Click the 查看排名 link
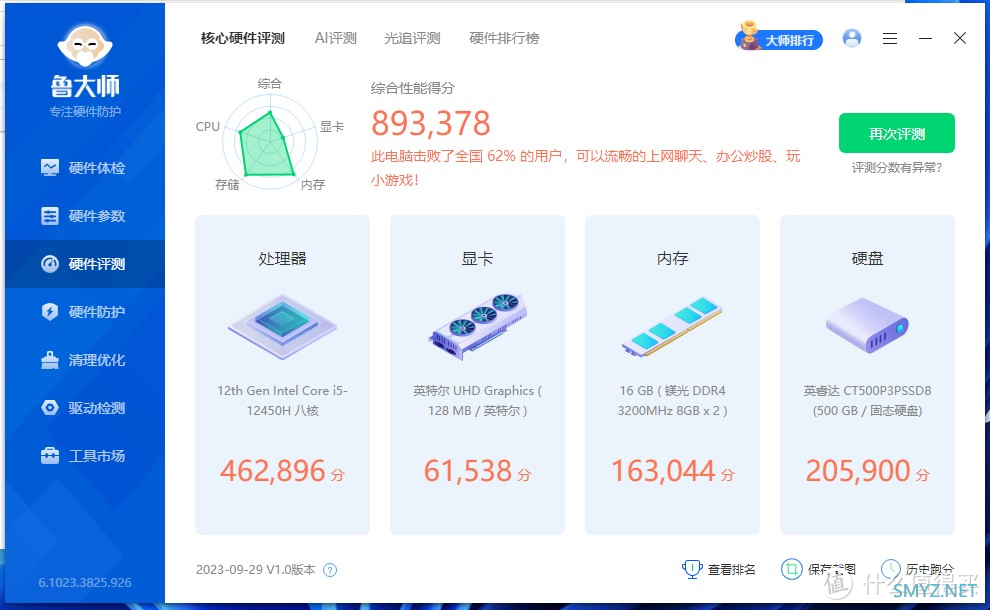Viewport: 990px width, 610px height. tap(731, 570)
